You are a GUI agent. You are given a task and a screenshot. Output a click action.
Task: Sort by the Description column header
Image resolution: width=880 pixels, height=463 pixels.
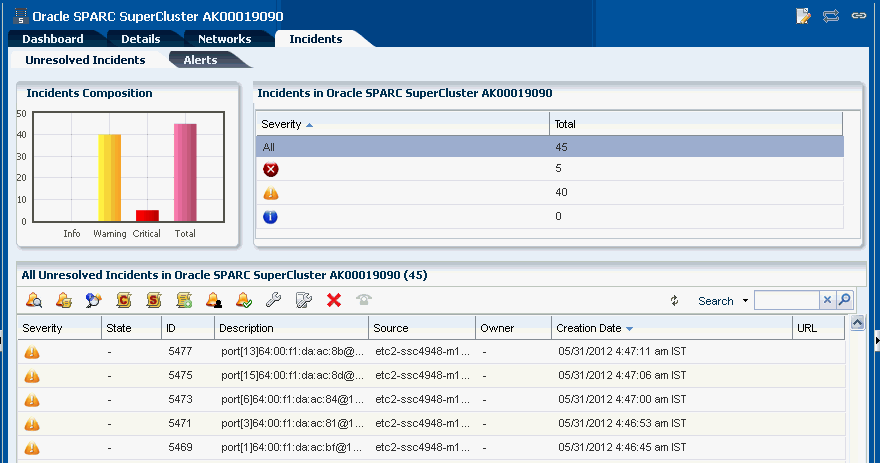(x=291, y=328)
